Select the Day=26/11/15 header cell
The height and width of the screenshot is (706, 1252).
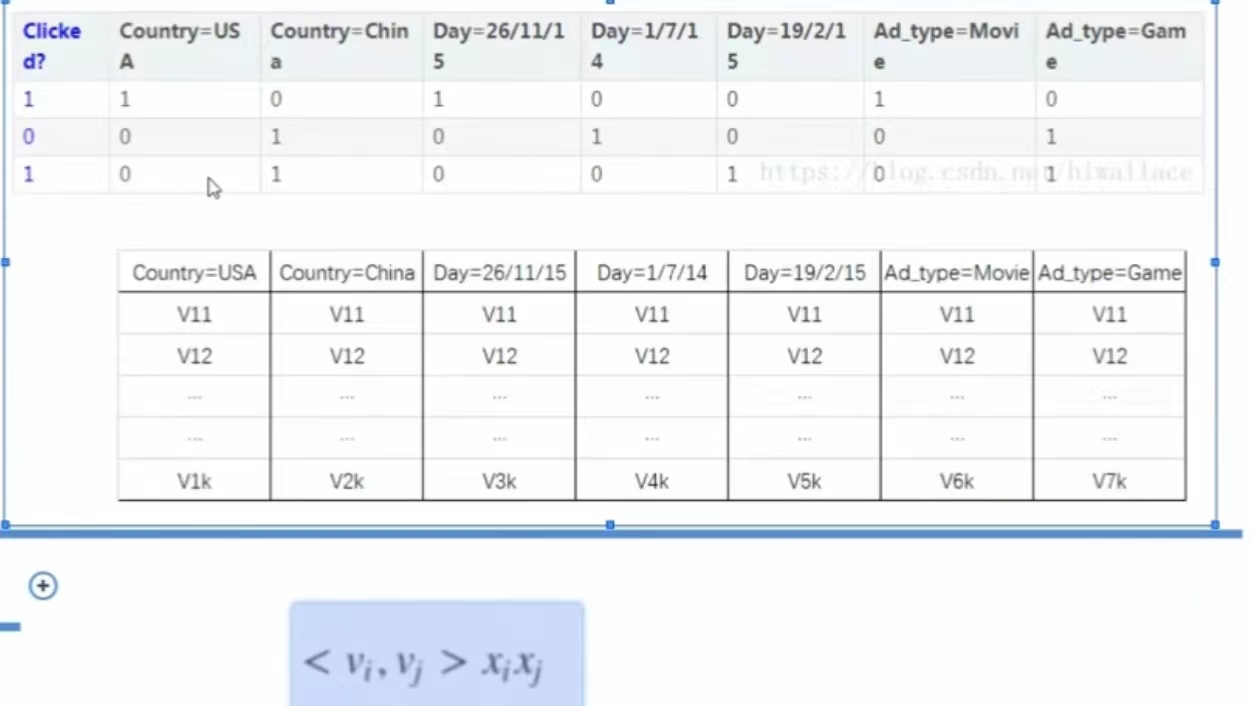(497, 46)
